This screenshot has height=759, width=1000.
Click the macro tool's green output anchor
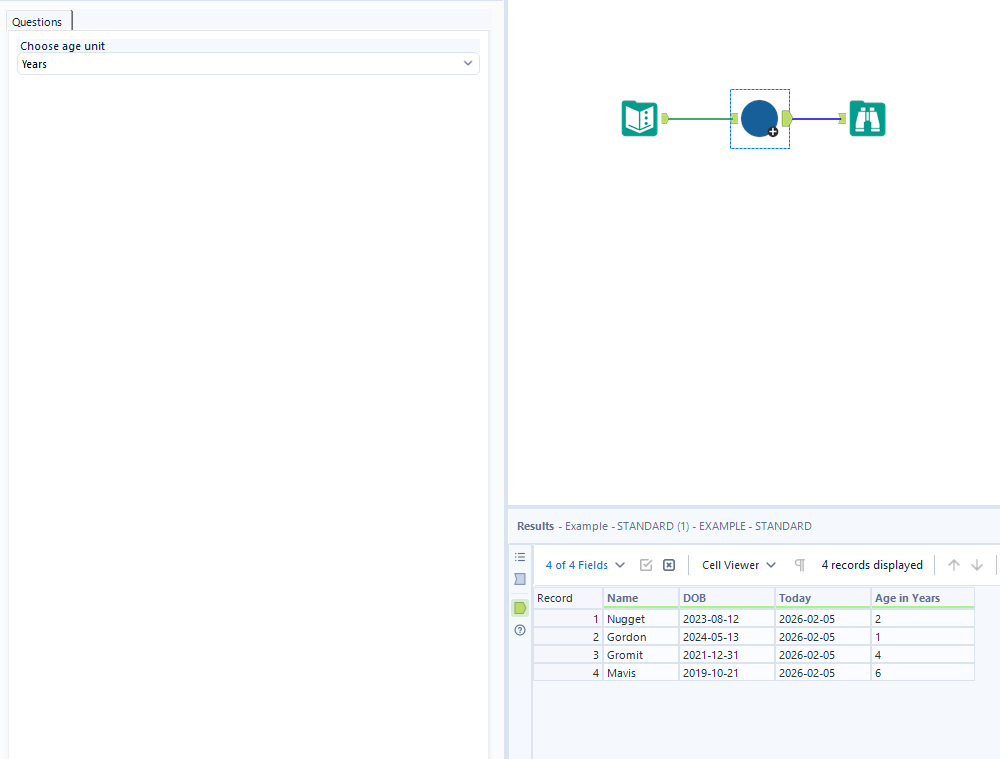tap(787, 118)
